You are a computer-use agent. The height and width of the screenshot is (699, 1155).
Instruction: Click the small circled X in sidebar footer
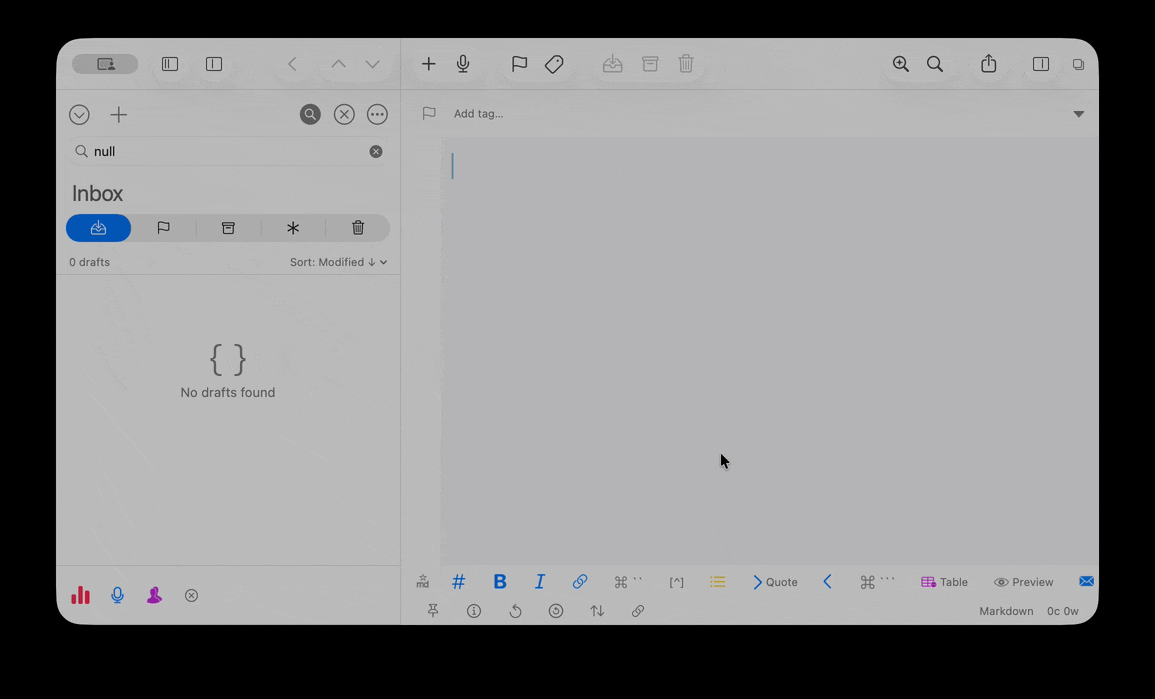(x=192, y=595)
